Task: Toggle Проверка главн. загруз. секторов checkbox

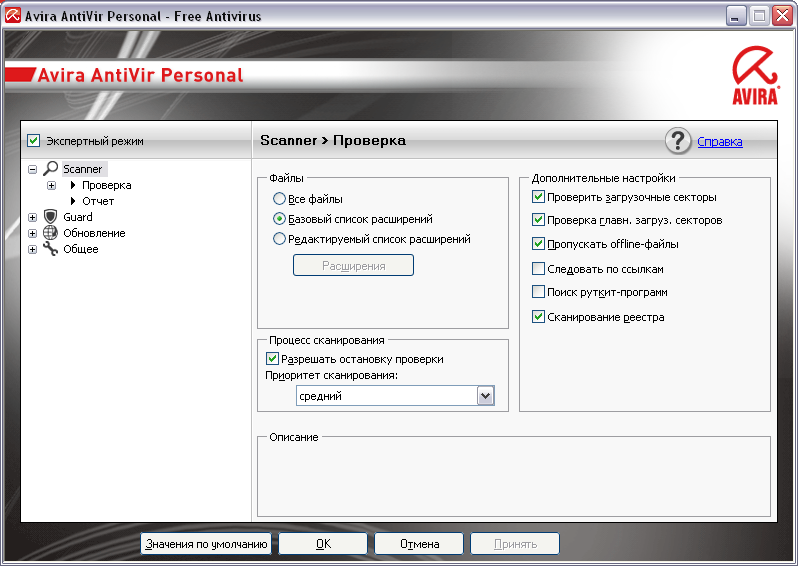Action: point(538,220)
